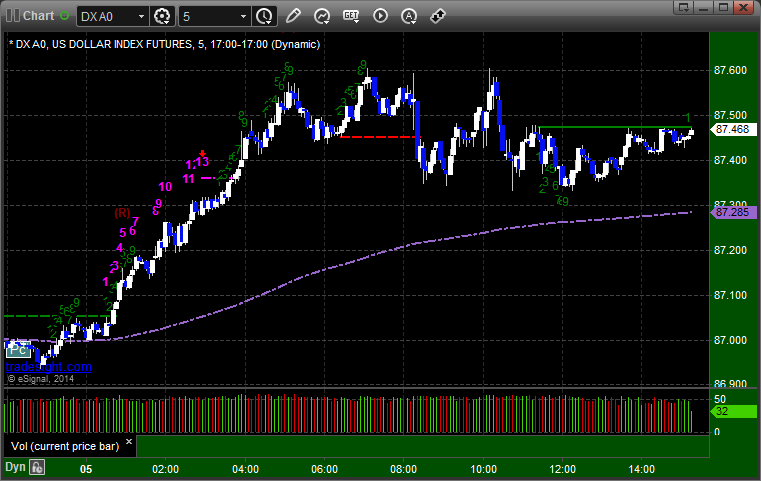Expand the interval 5 dropdown

[244, 17]
